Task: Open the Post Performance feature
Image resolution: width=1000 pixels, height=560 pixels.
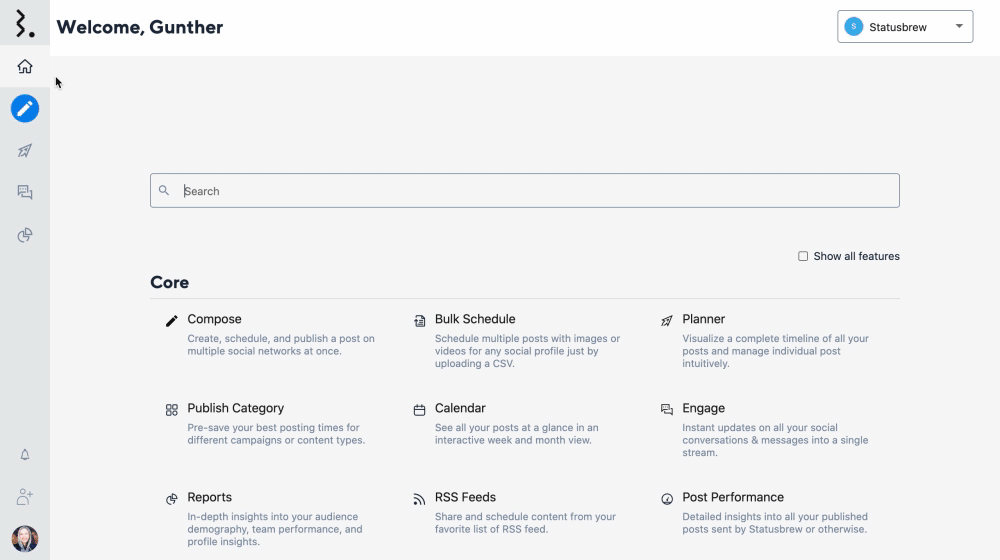Action: point(732,497)
